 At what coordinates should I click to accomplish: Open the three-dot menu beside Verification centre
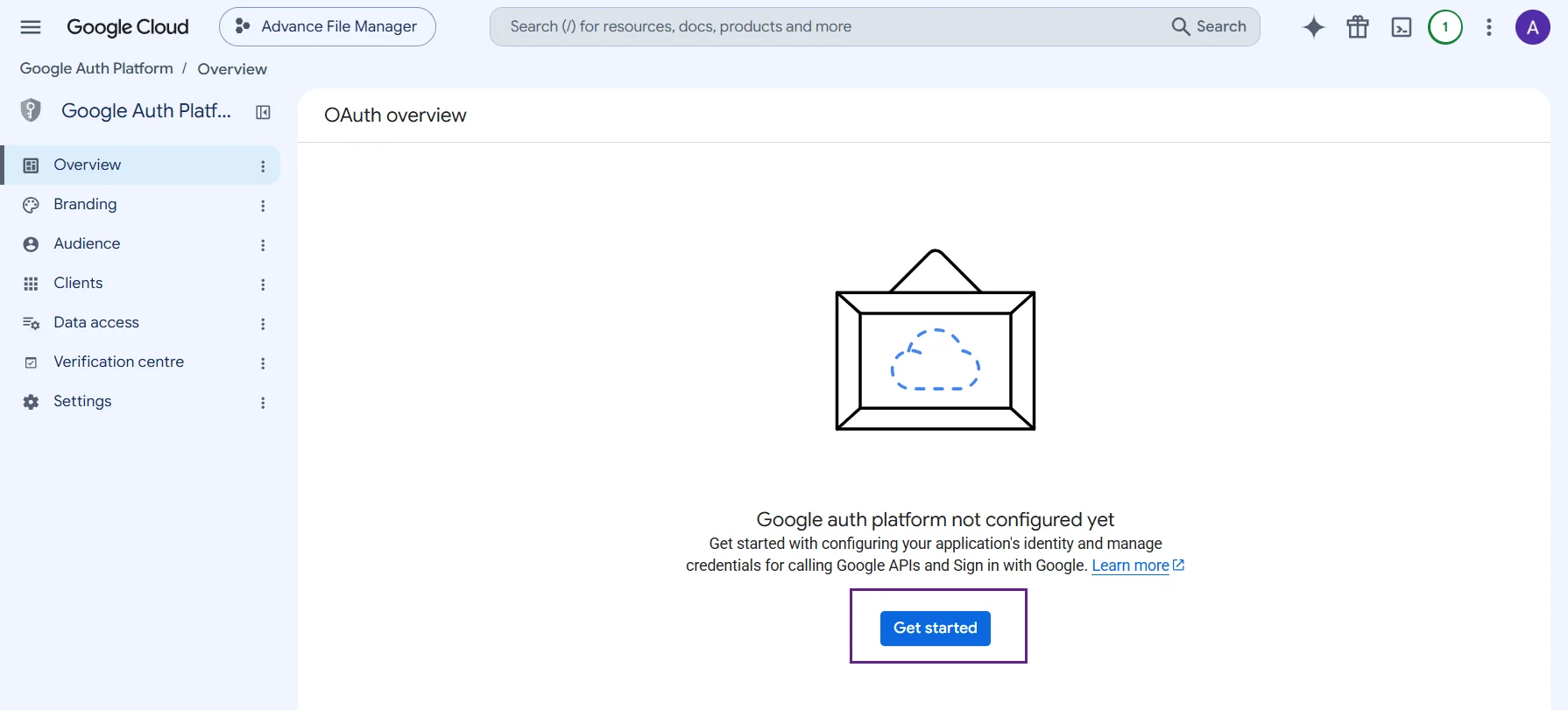pos(263,363)
